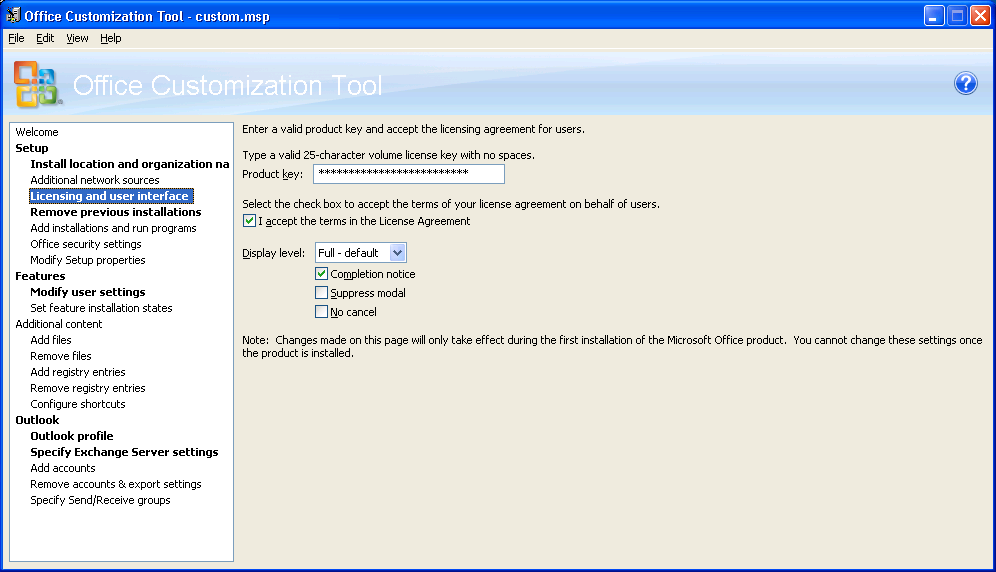
Task: Maximize the Office Customization Tool window
Action: click(957, 16)
